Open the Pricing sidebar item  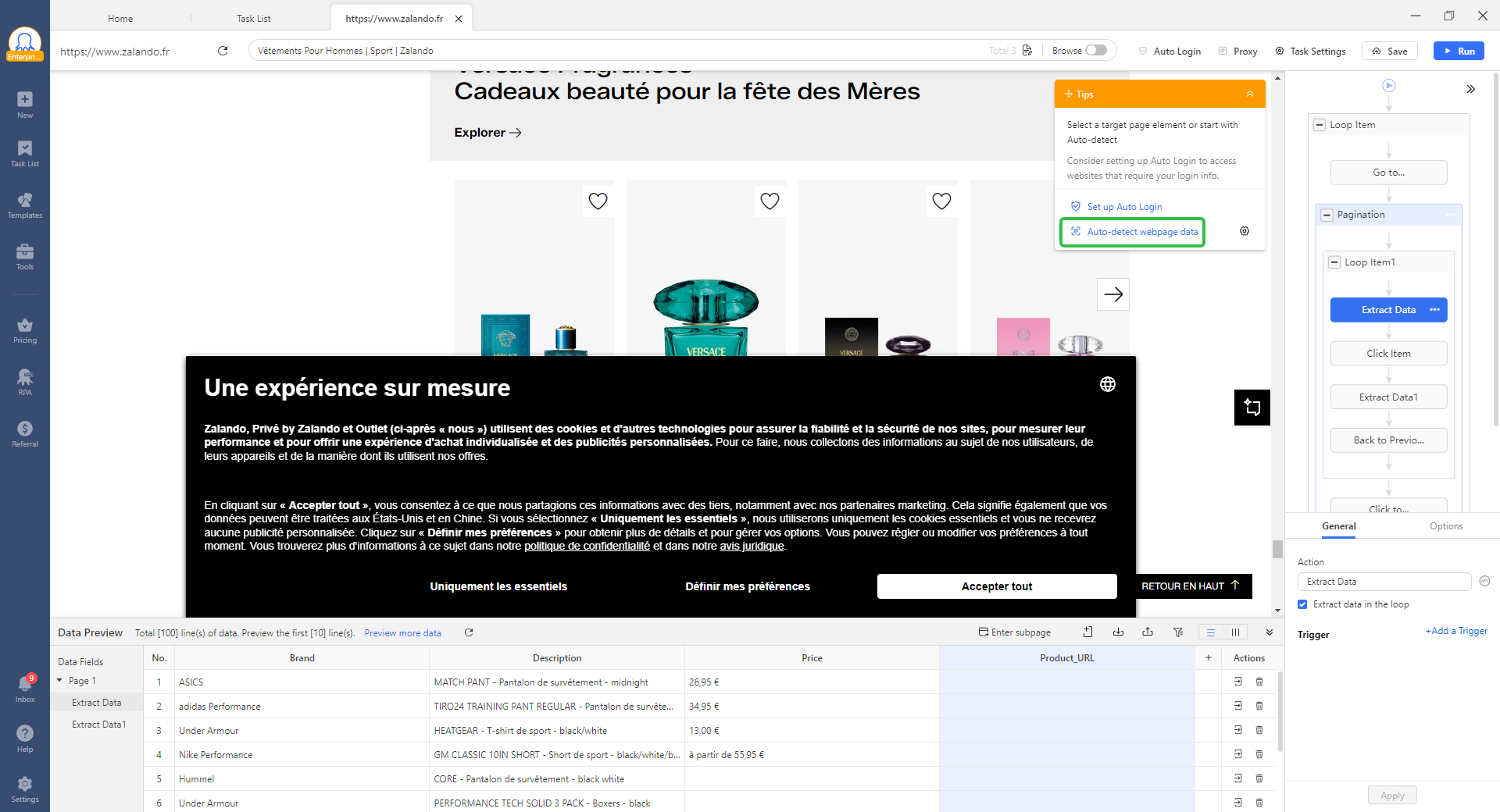pyautogui.click(x=25, y=330)
